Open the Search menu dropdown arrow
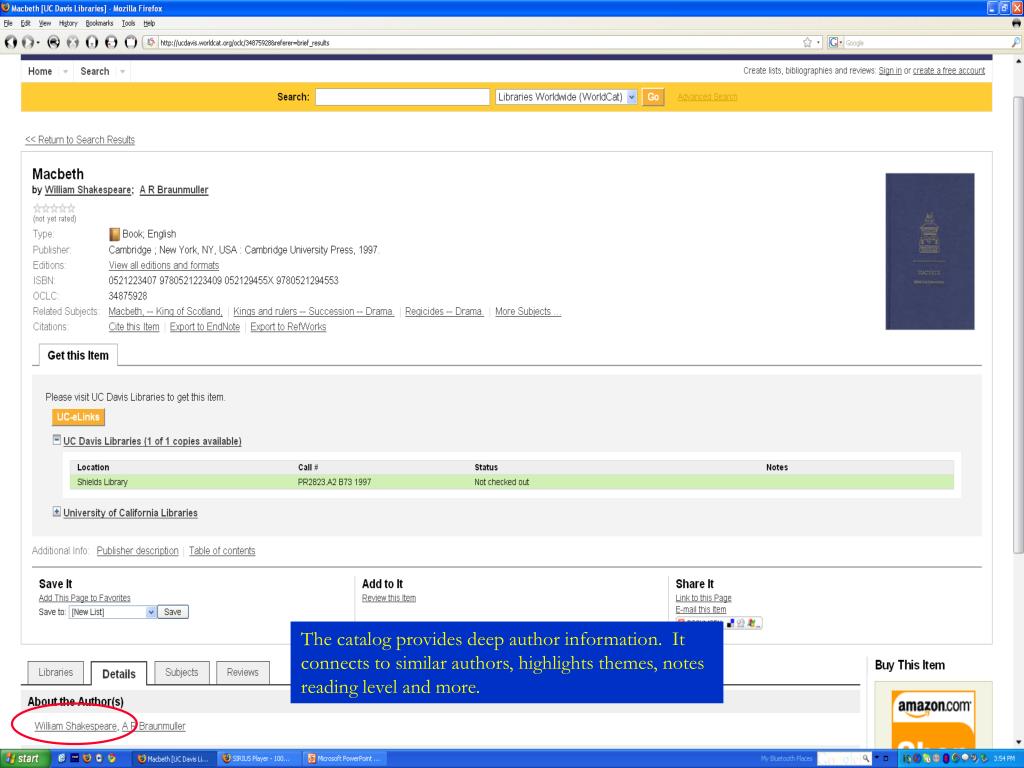 122,71
